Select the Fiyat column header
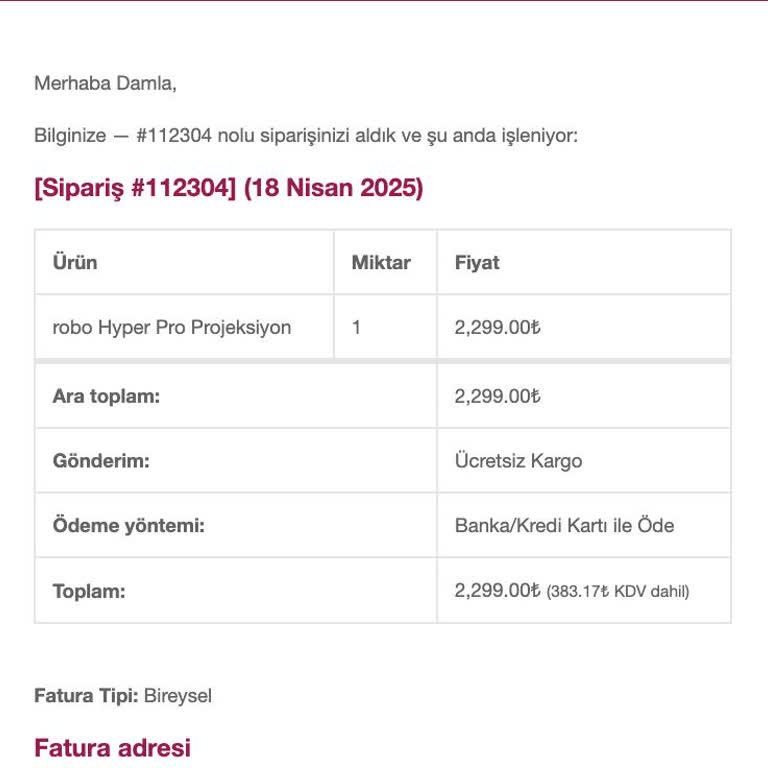Screen dimensions: 768x768 [477, 263]
